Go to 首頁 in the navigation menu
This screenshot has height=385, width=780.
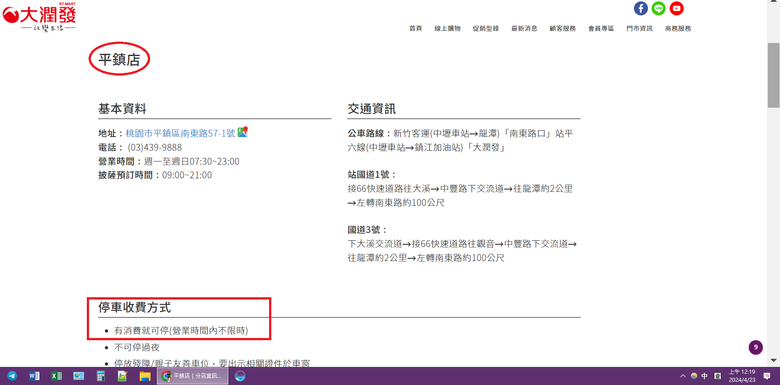pos(415,29)
